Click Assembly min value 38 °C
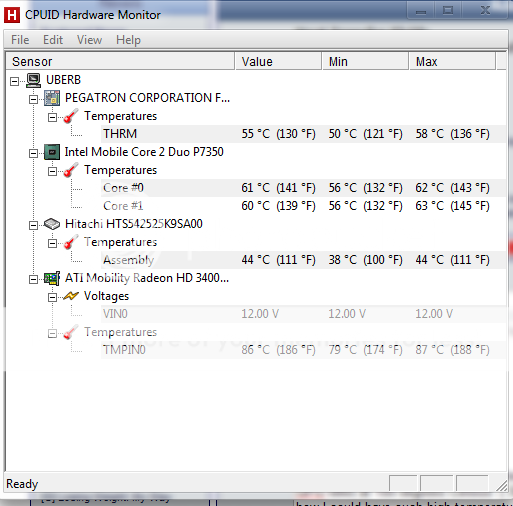The height and width of the screenshot is (506, 513). click(x=365, y=260)
